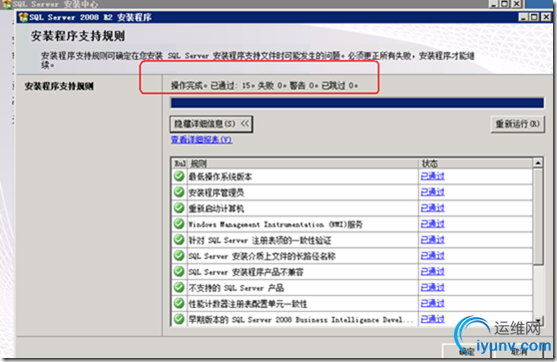Click rule text 重新启动计算机
Screen dimensions: 557x362
(216, 209)
